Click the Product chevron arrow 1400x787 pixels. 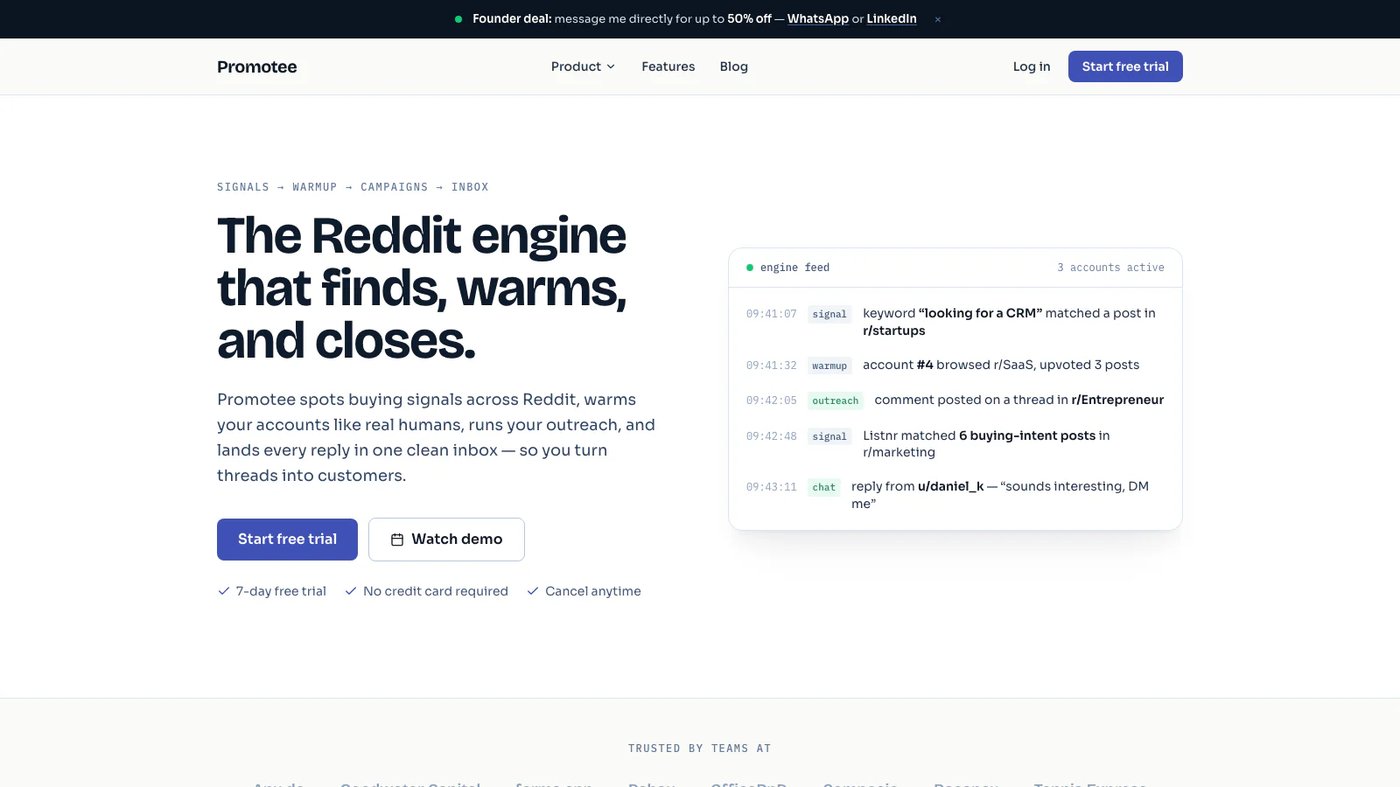pyautogui.click(x=611, y=67)
